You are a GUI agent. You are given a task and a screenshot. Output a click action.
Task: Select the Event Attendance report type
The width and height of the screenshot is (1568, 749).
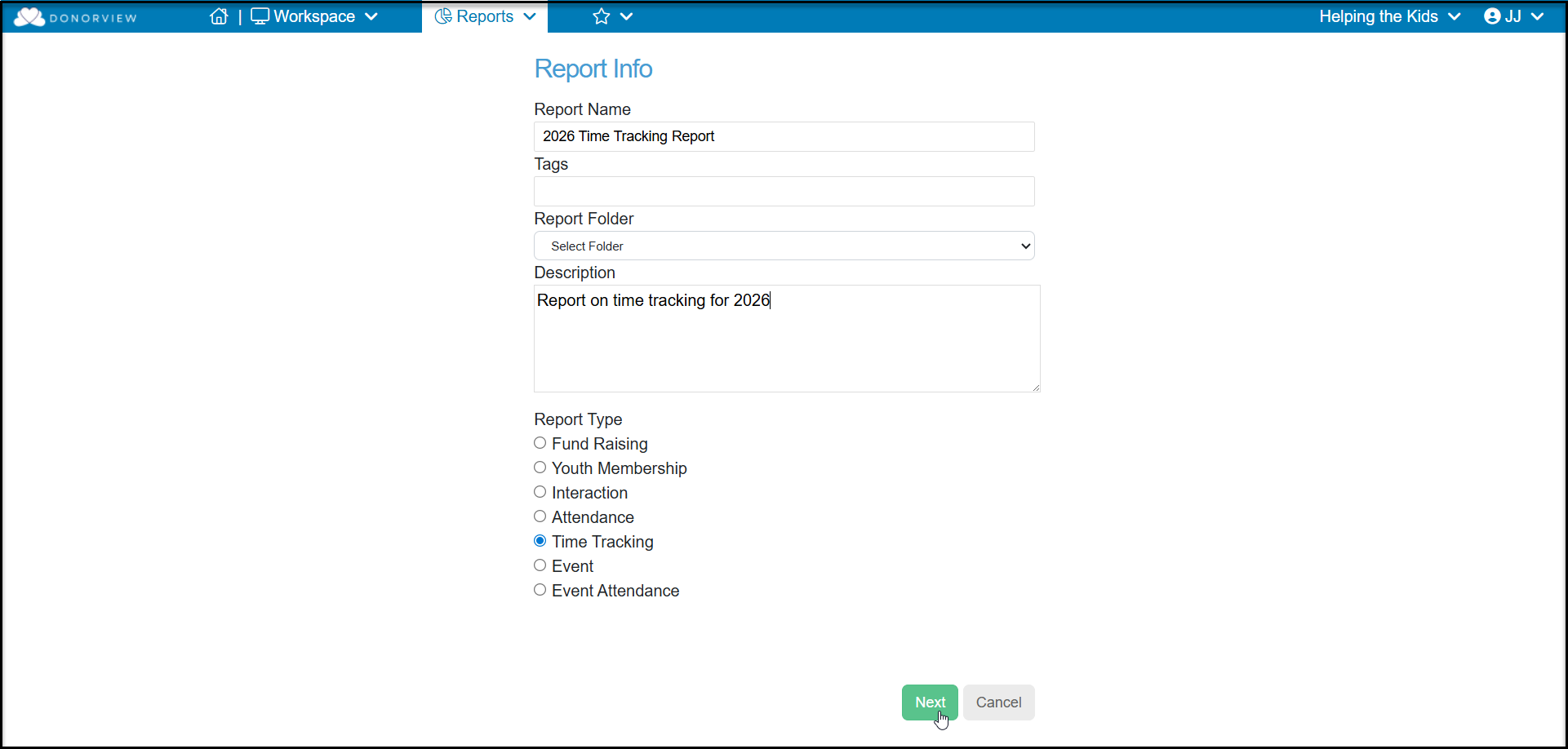[540, 590]
